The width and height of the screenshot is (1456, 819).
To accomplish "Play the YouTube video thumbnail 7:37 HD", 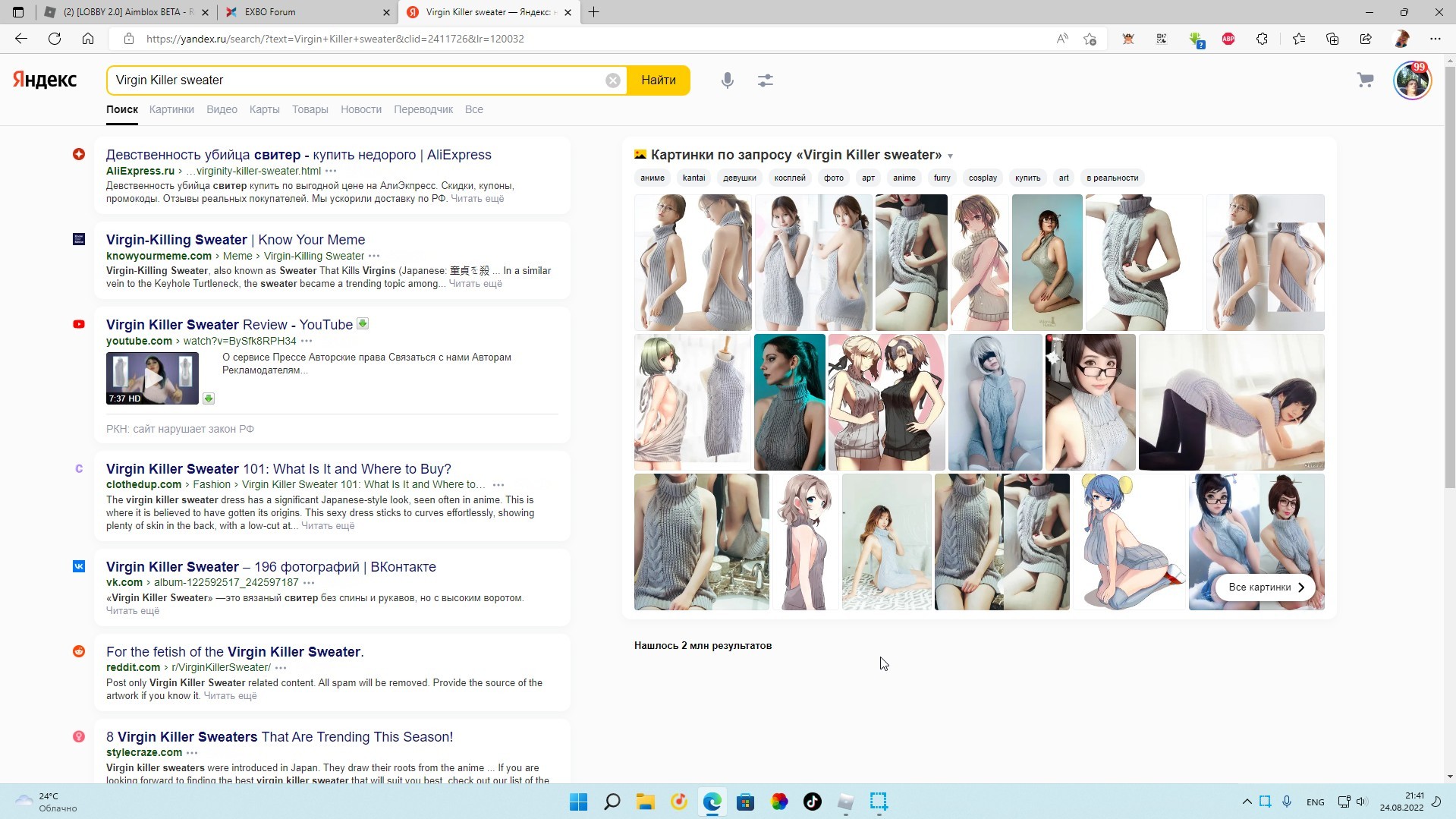I will [153, 378].
